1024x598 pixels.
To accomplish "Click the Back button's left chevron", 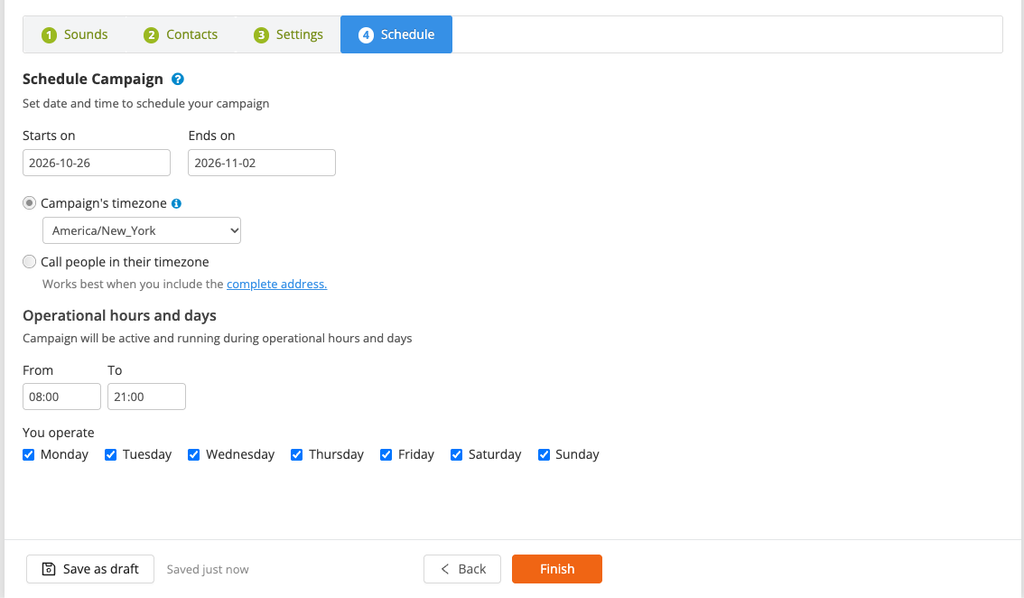I will point(445,569).
